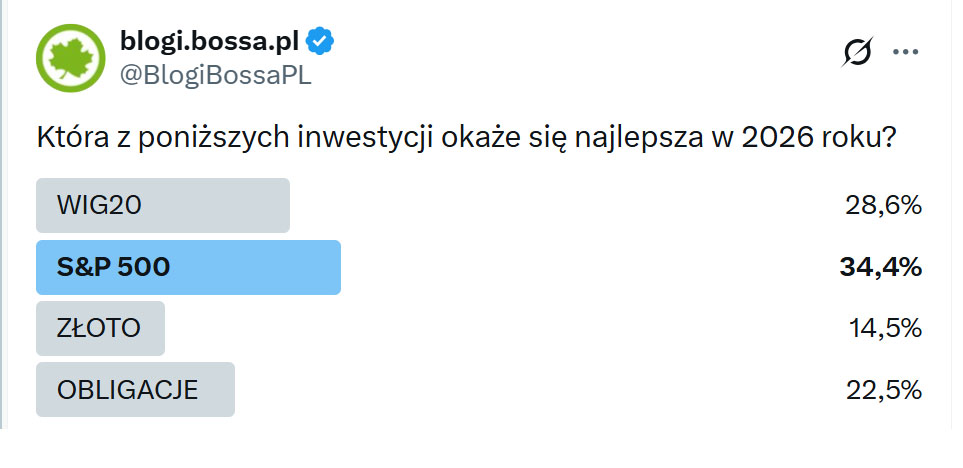This screenshot has height=468, width=963.
Task: Click the OBLIGACJE label text
Action: tap(127, 389)
